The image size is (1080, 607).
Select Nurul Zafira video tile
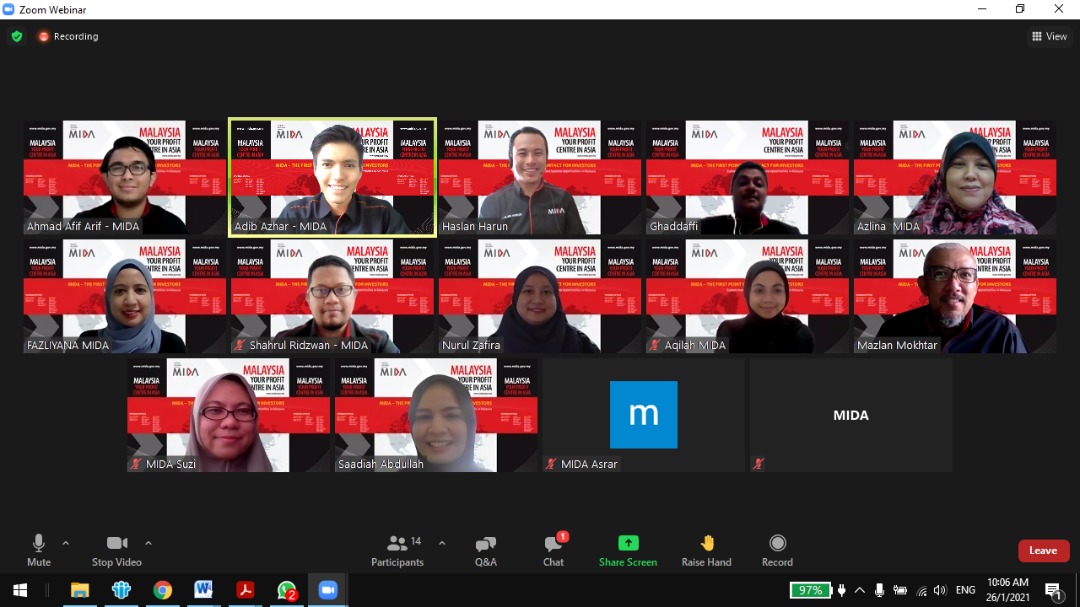click(539, 296)
